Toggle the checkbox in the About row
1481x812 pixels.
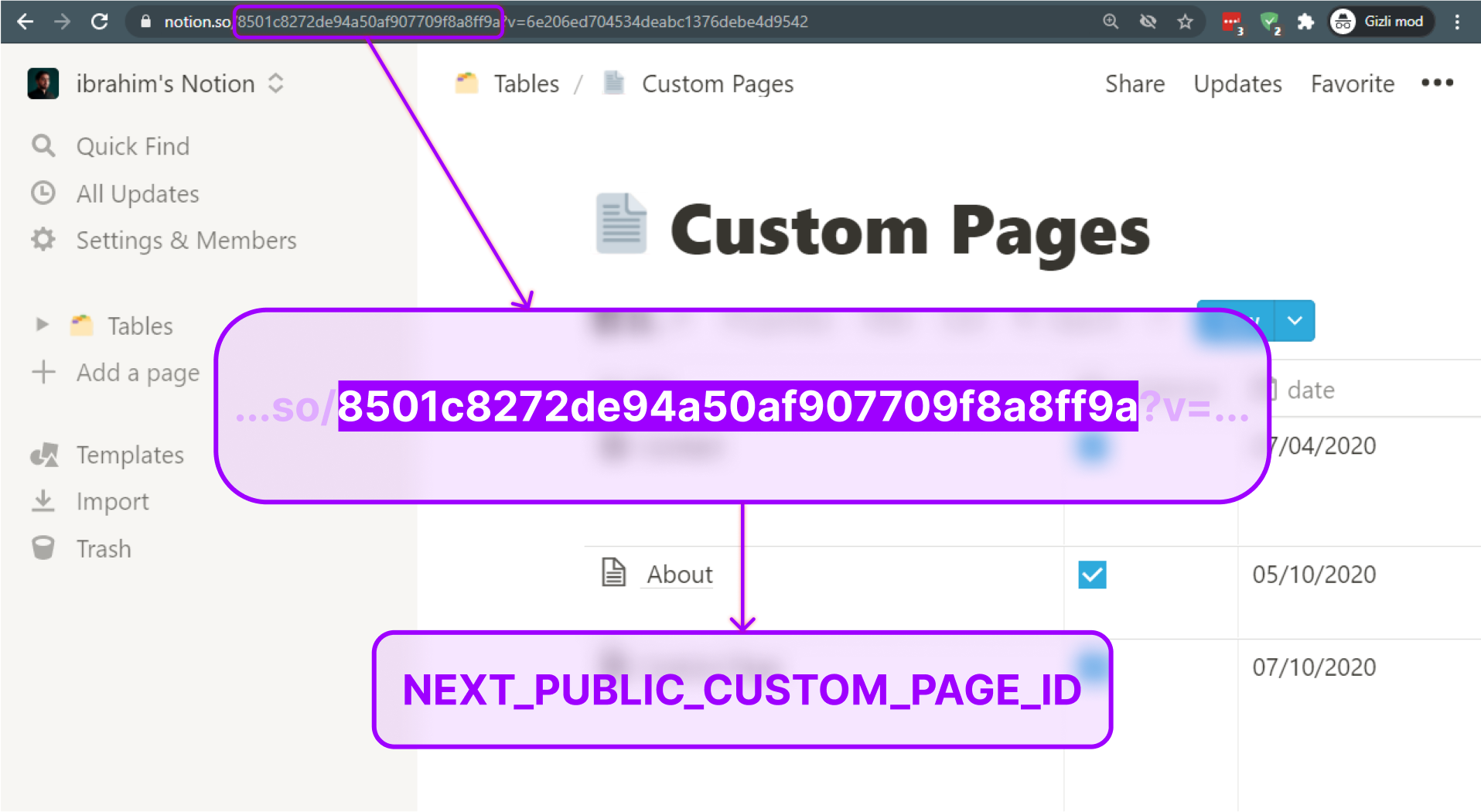[1092, 575]
